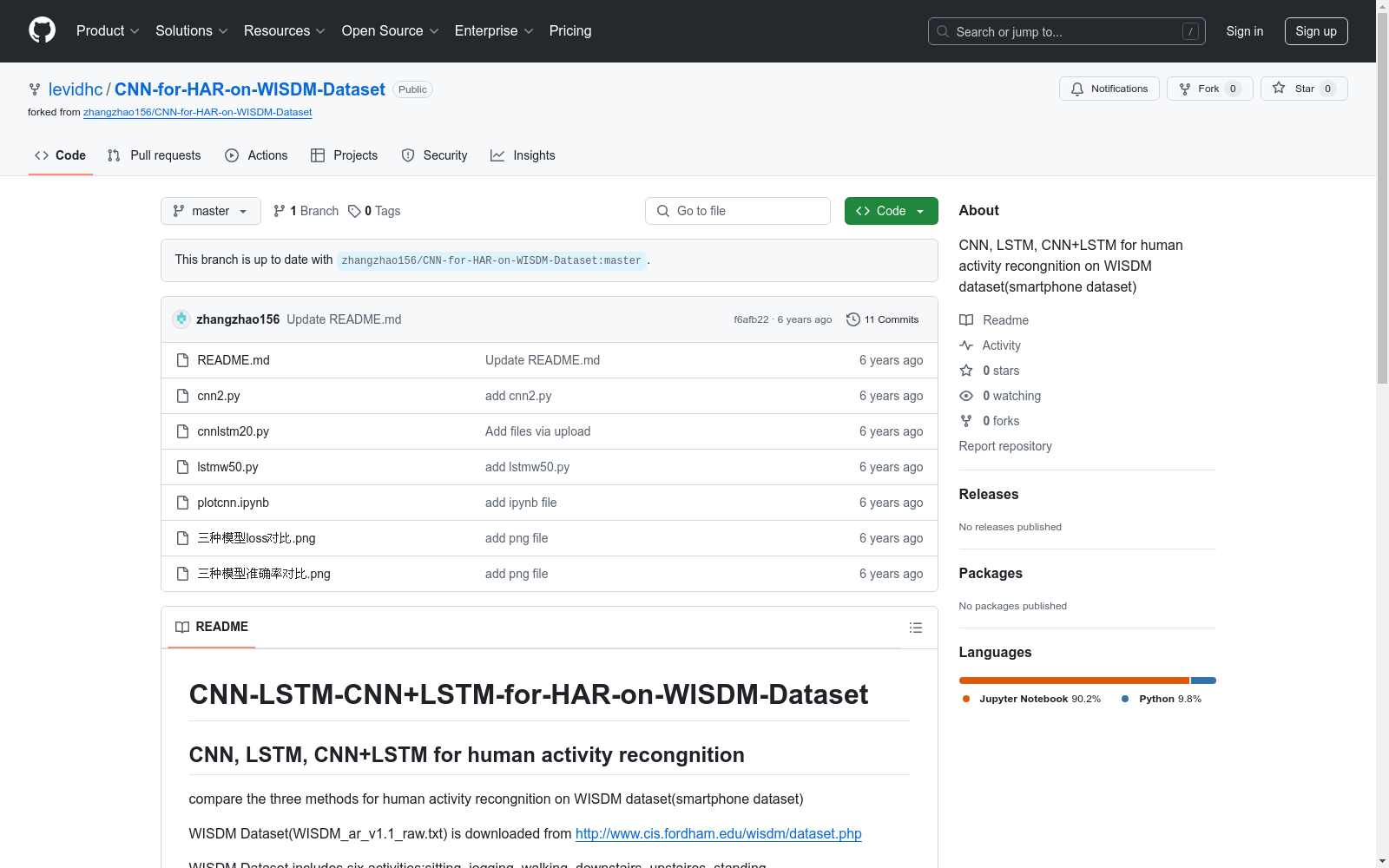Click the Go to file search field
The width and height of the screenshot is (1389, 868).
tap(738, 211)
